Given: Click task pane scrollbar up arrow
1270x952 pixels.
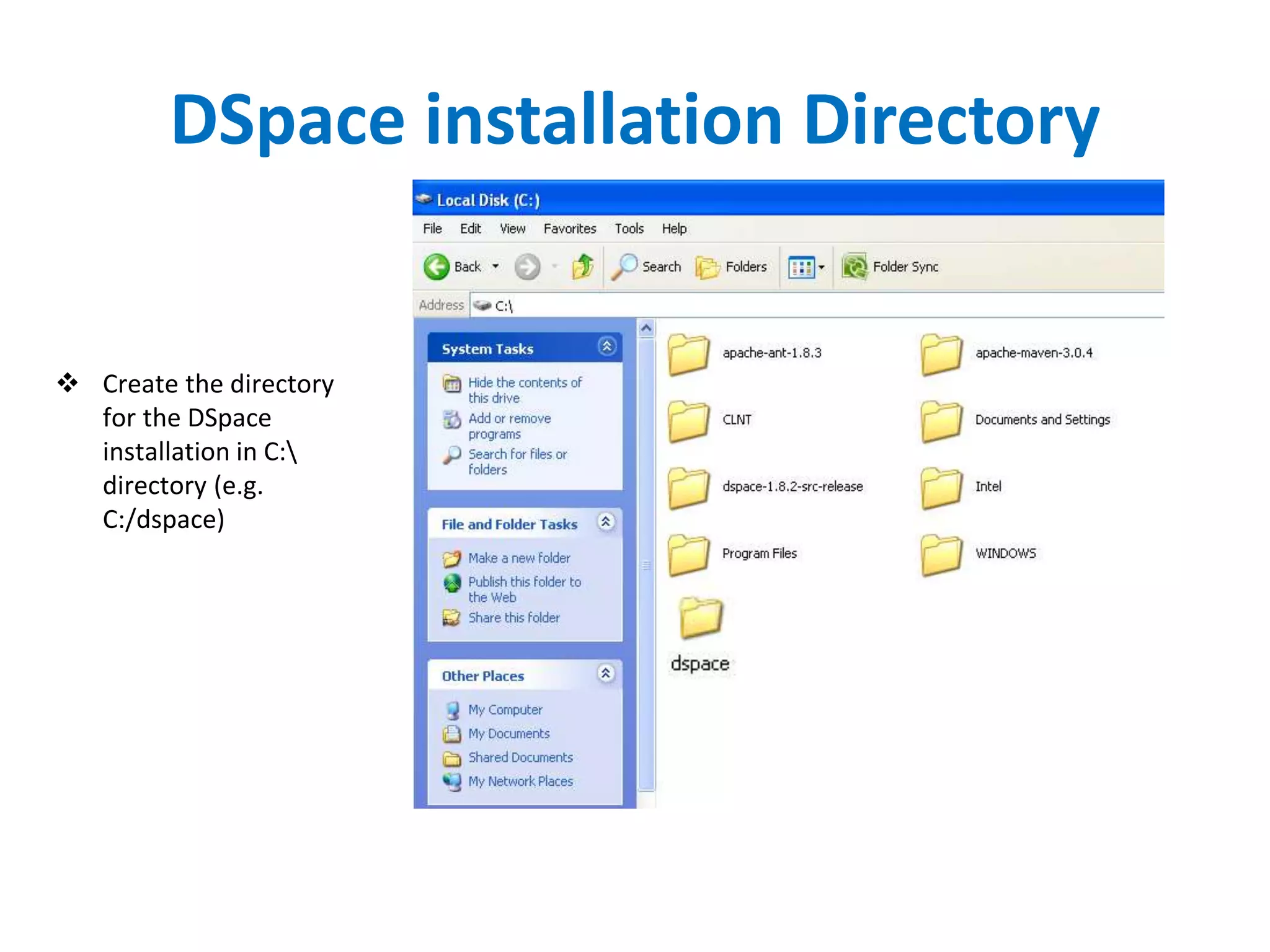Looking at the screenshot, I should coord(646,328).
